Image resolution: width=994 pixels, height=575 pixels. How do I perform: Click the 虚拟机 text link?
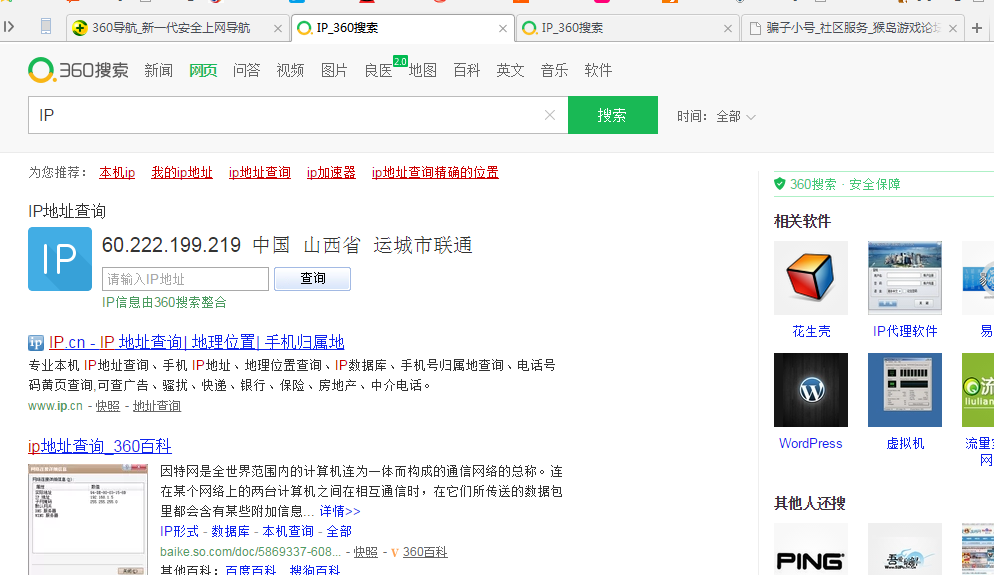click(905, 444)
